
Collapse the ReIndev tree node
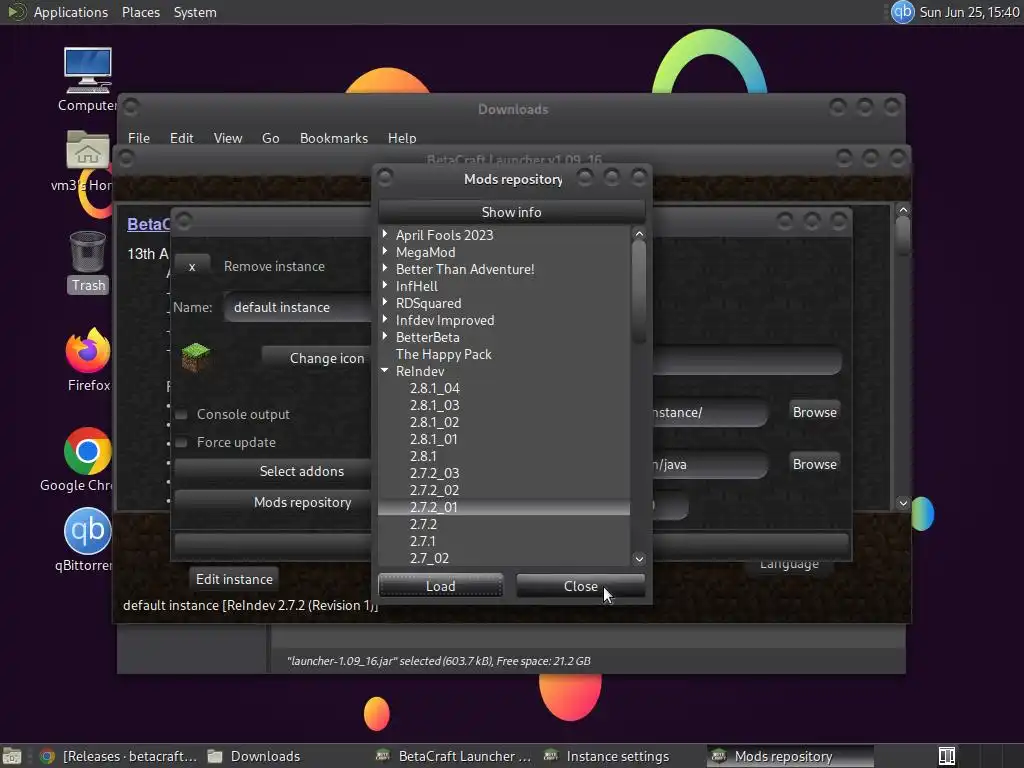coord(385,370)
